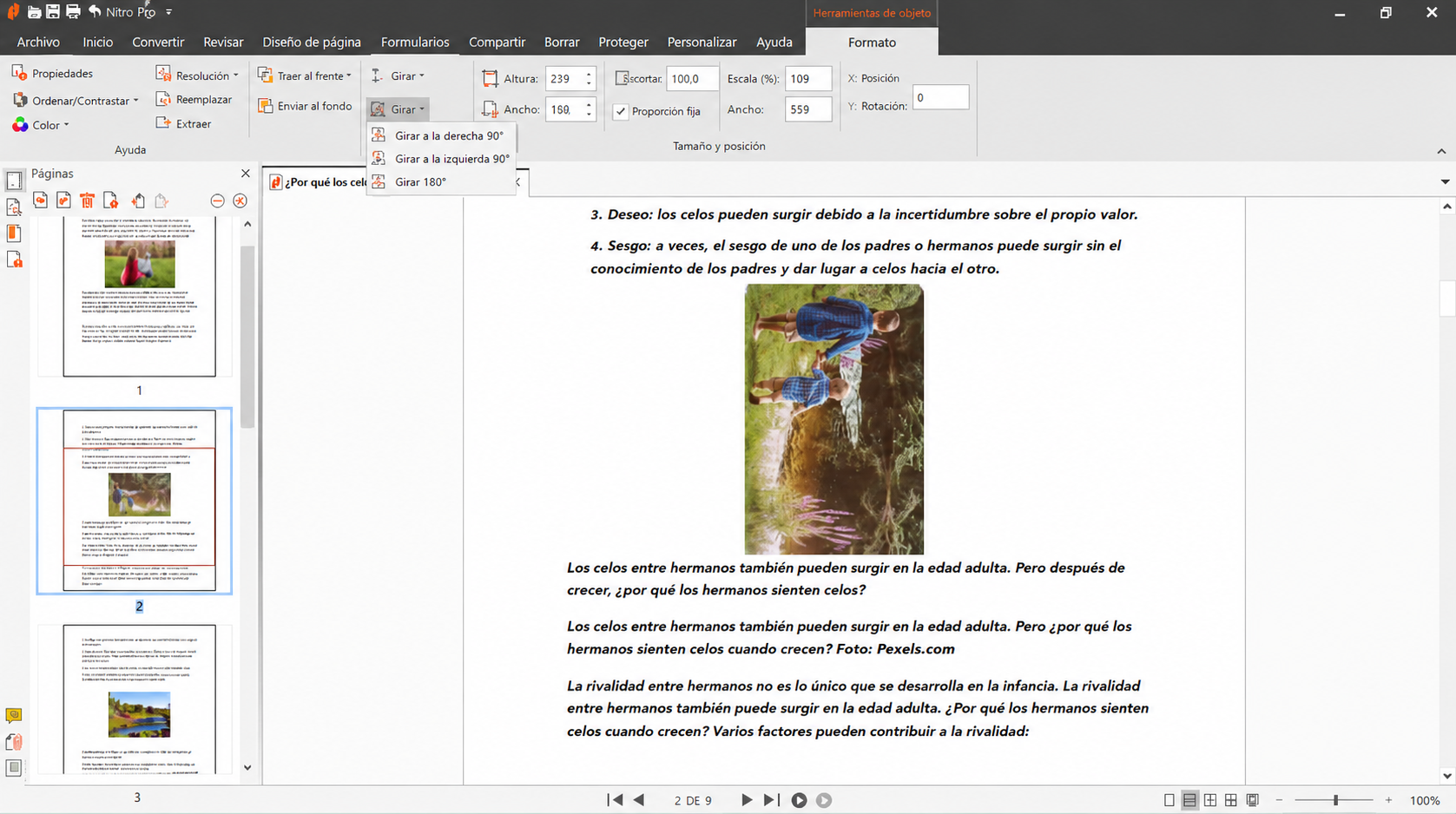Viewport: 1456px width, 814px height.
Task: Open the quick access toolbar dropdown arrow
Action: (168, 12)
